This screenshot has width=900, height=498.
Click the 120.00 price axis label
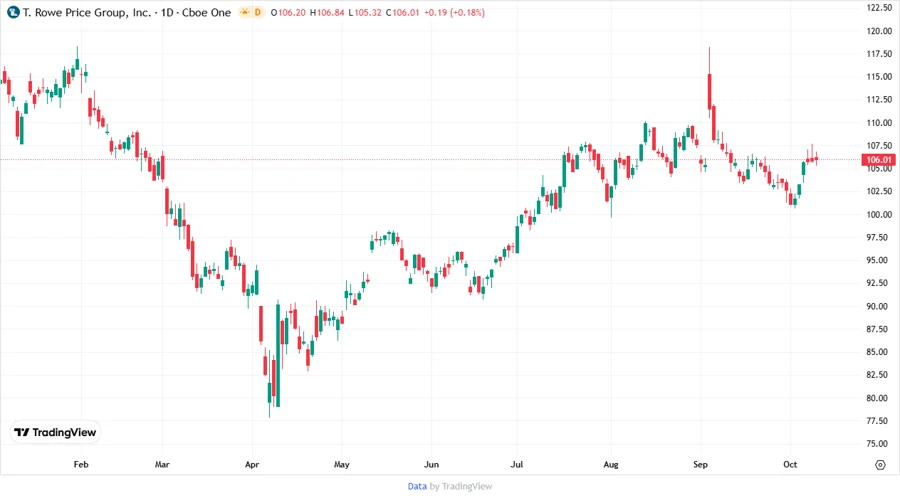click(879, 31)
